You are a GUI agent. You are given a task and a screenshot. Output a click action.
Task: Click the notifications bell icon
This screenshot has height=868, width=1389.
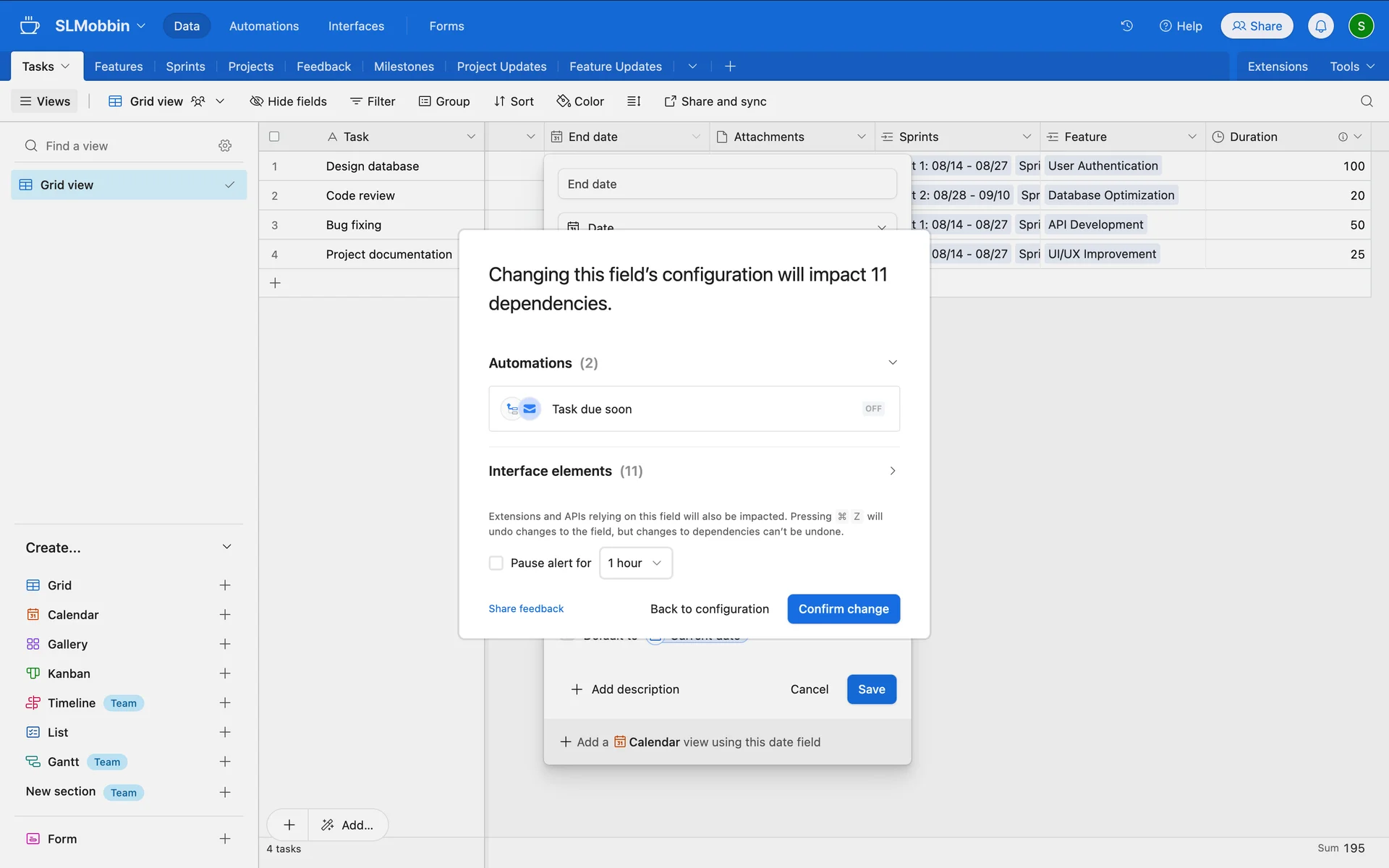(x=1320, y=26)
